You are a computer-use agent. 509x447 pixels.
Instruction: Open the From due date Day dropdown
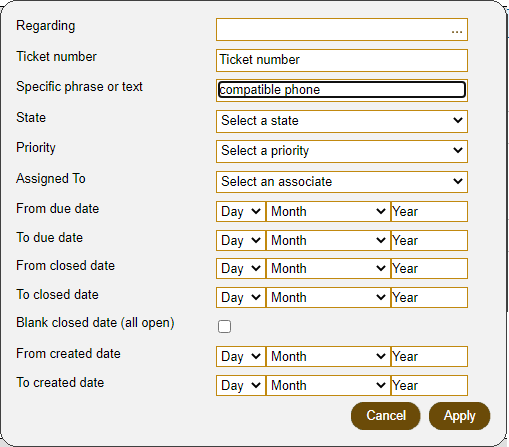tap(241, 211)
